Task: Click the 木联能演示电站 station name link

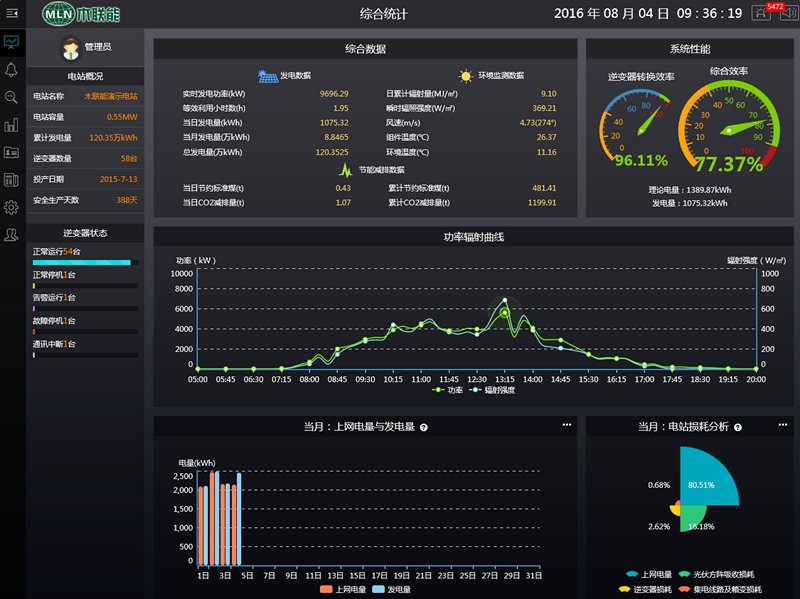Action: pyautogui.click(x=110, y=97)
